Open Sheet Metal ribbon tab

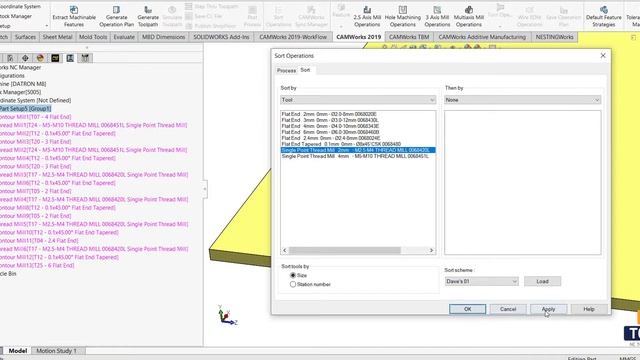pyautogui.click(x=58, y=37)
